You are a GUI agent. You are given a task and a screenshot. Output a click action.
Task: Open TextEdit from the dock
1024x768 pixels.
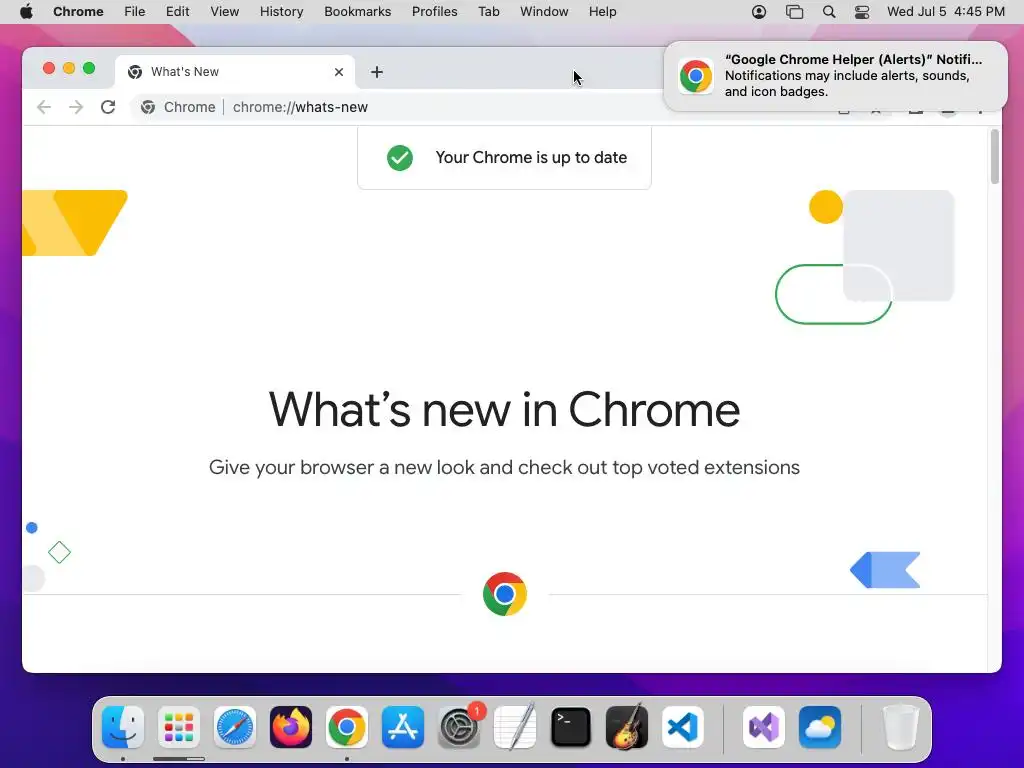tap(515, 727)
